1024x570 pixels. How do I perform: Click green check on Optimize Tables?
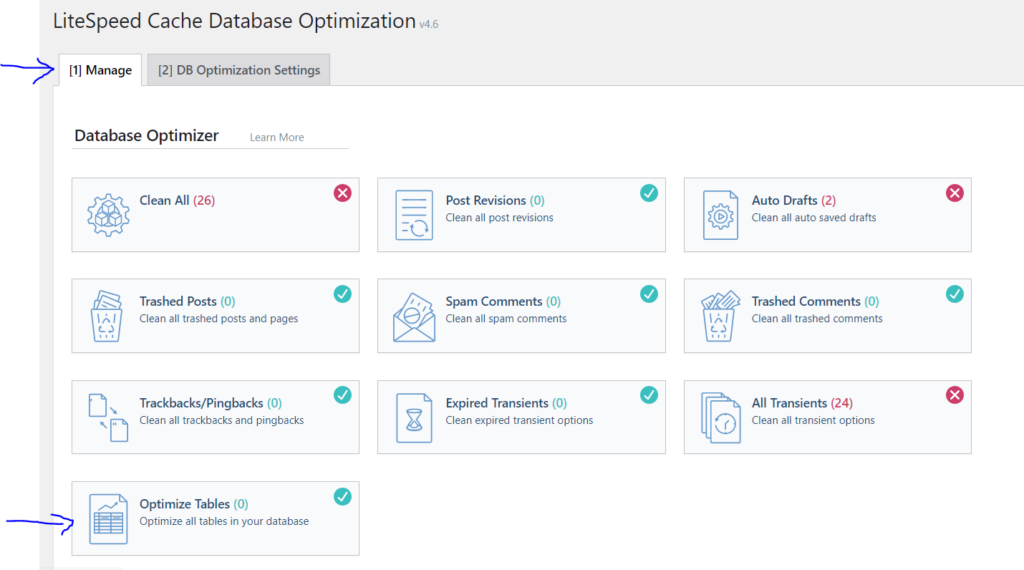[x=343, y=497]
